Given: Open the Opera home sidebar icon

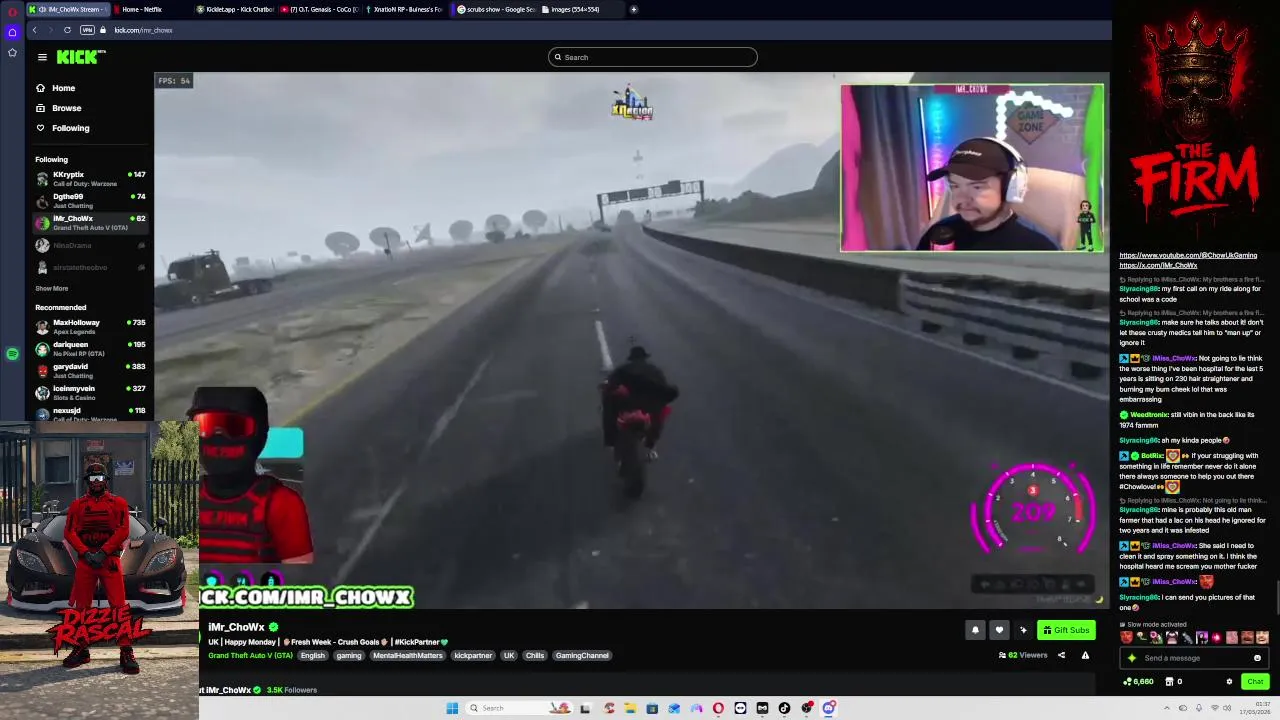Looking at the screenshot, I should point(12,33).
